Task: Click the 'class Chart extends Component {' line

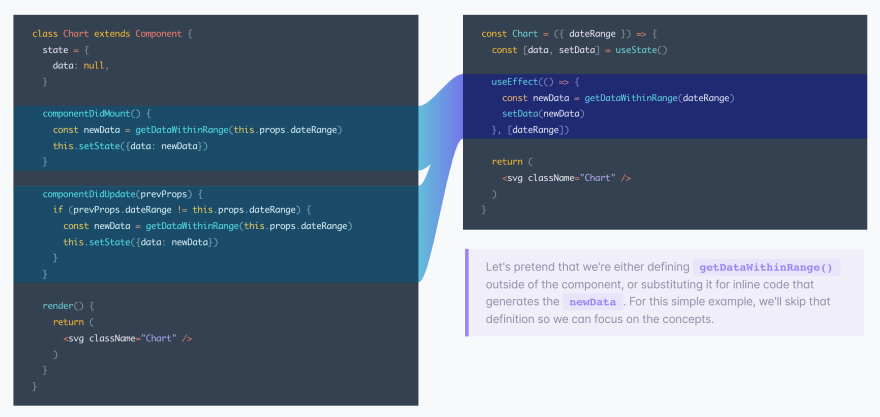Action: pos(112,34)
